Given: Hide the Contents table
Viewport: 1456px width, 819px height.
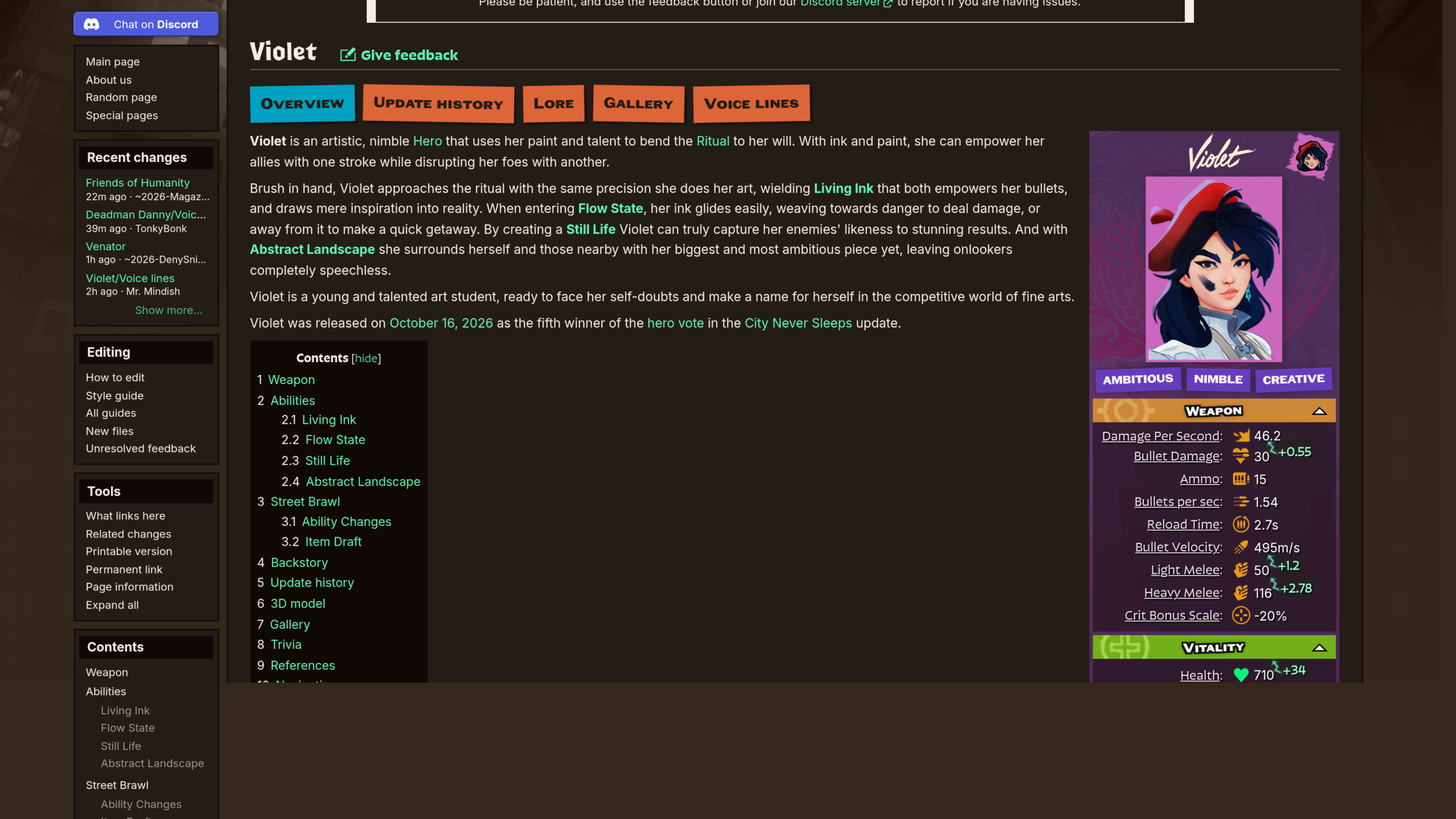Looking at the screenshot, I should [366, 358].
